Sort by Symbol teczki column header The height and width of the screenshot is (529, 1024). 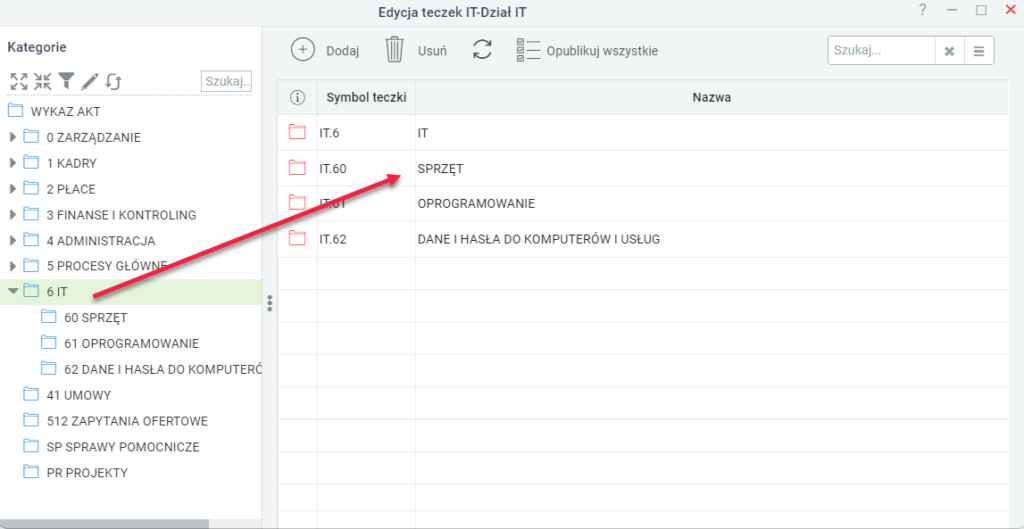[366, 98]
